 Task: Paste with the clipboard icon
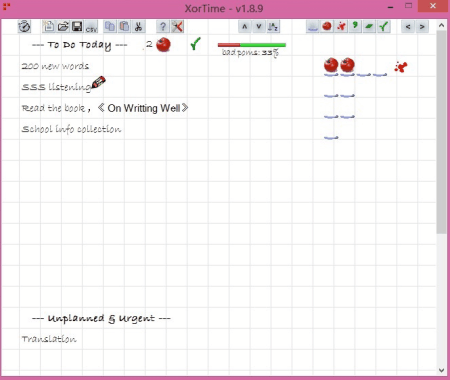(x=124, y=26)
